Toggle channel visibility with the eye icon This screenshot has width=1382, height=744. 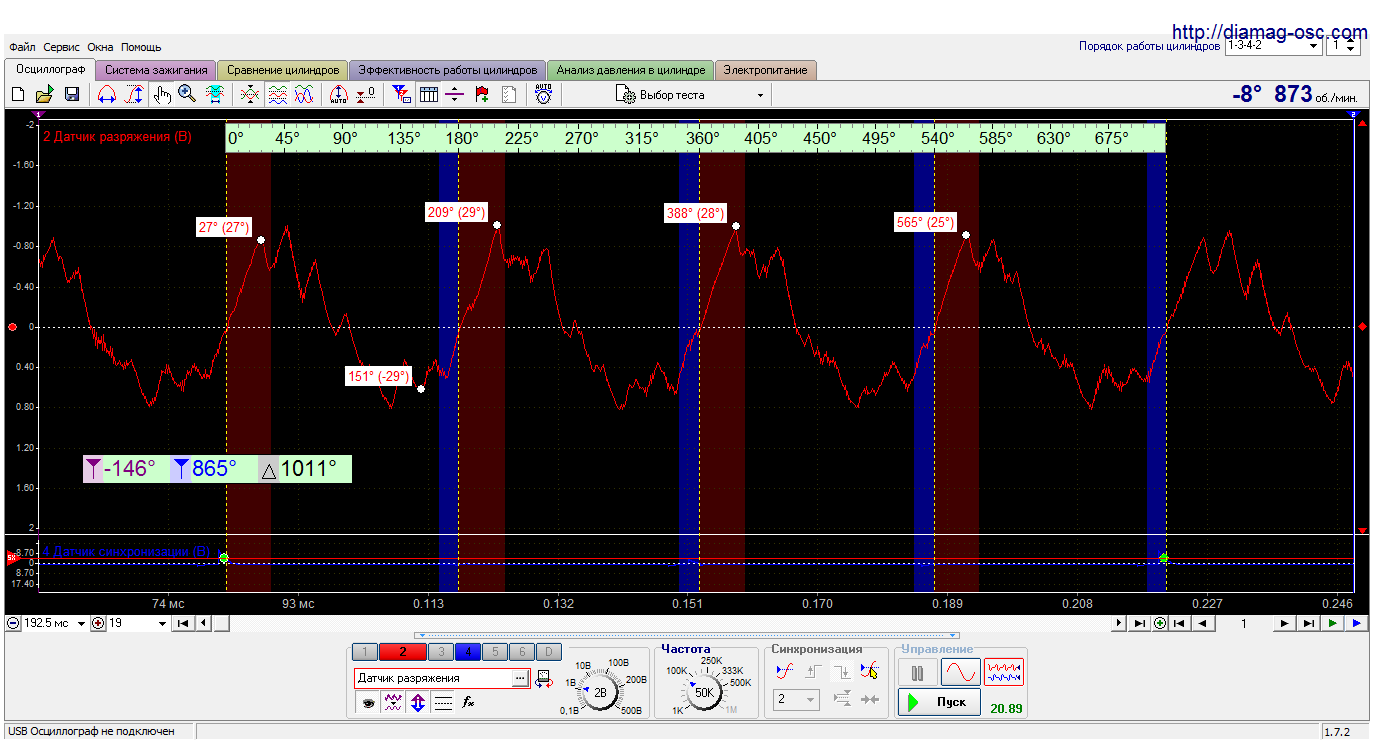coord(369,703)
